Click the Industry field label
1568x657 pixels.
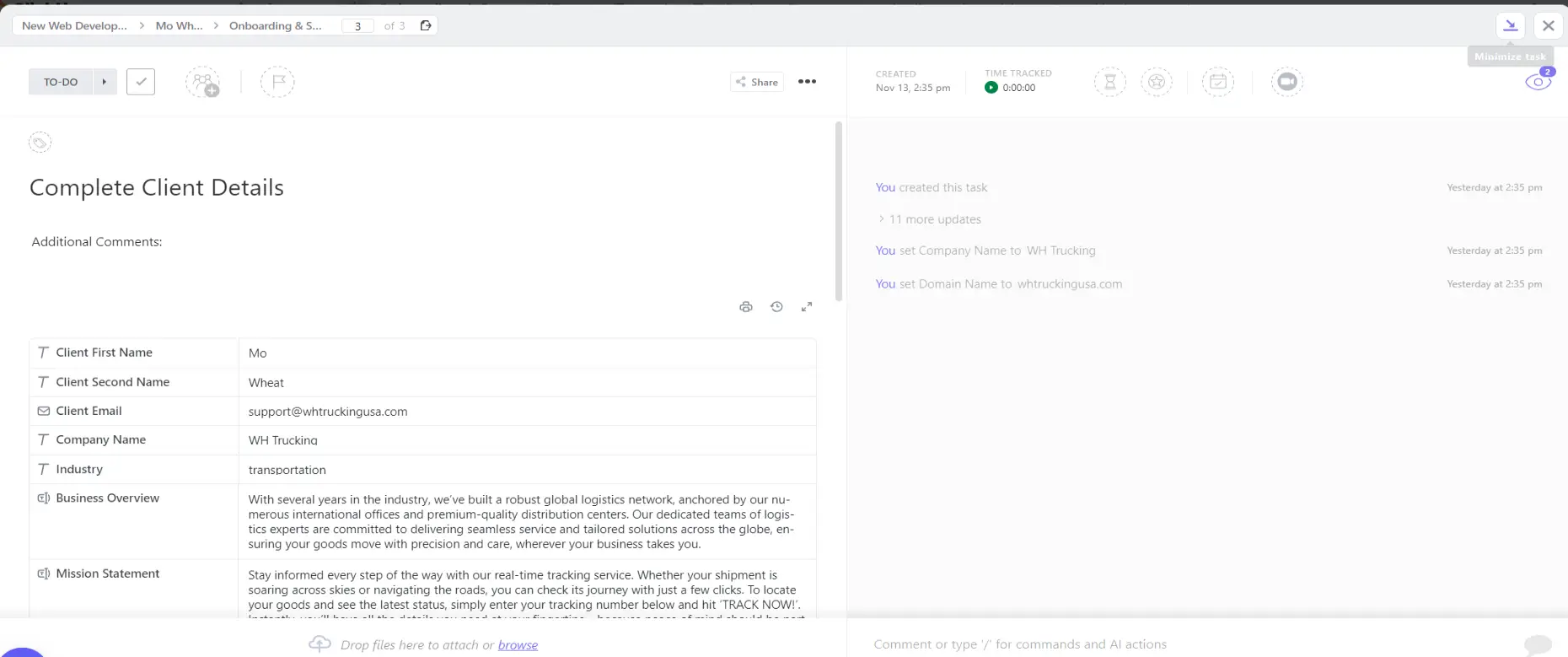tap(79, 469)
